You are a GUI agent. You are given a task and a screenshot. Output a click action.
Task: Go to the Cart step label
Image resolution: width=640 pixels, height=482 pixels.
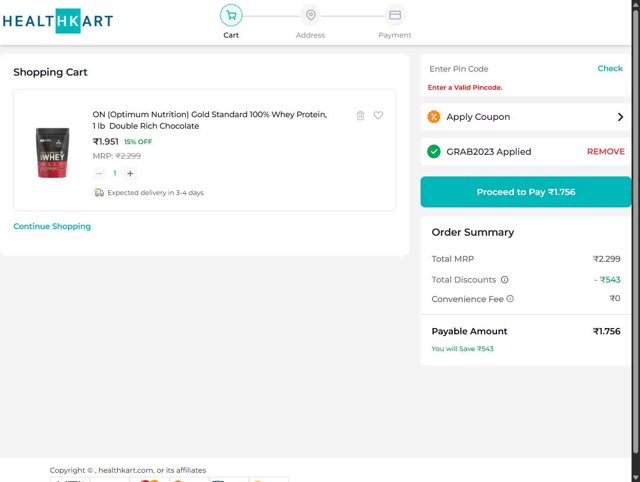tap(231, 35)
